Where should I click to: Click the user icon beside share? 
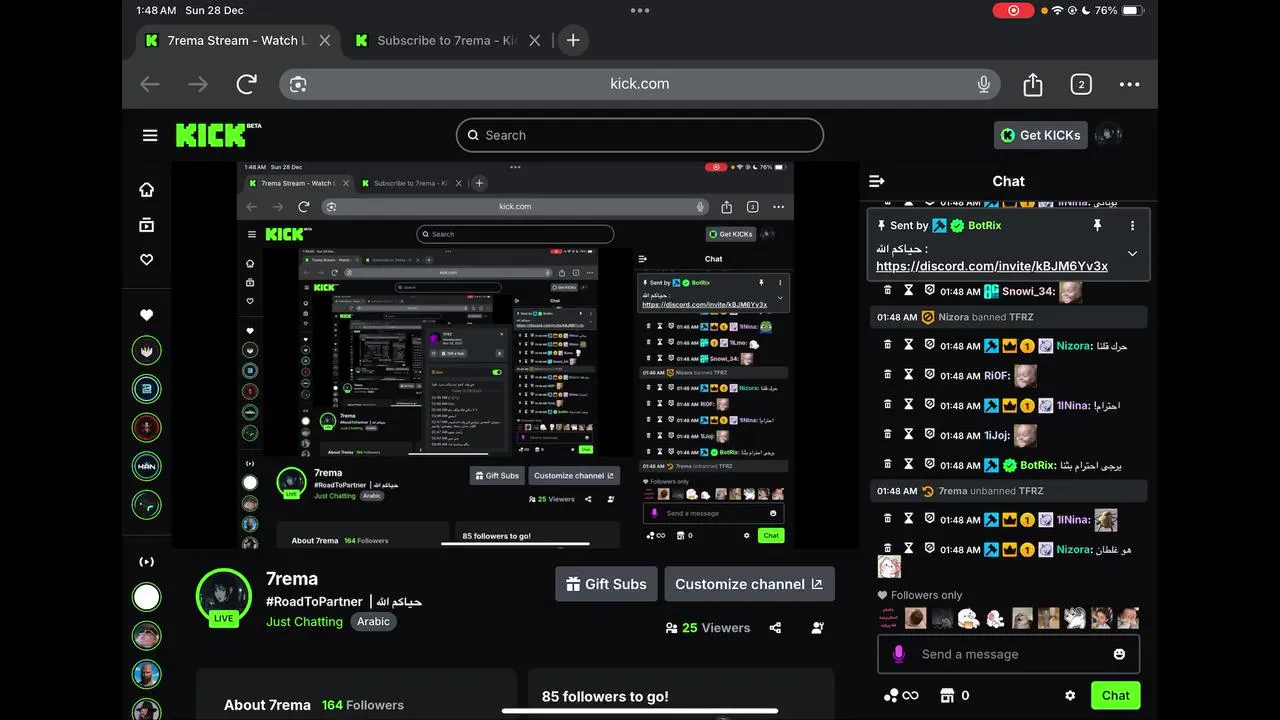(818, 628)
